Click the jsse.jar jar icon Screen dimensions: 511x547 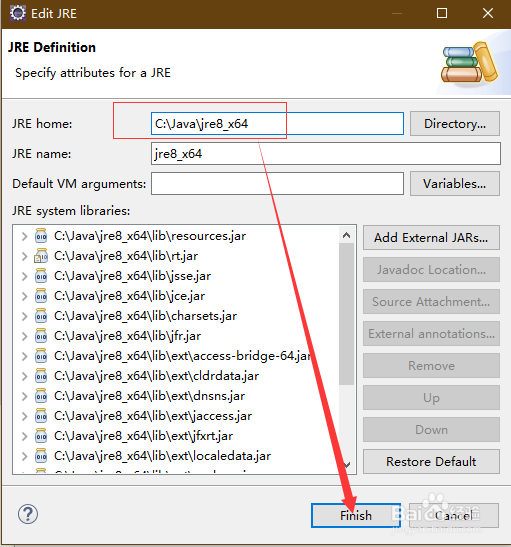tap(41, 276)
